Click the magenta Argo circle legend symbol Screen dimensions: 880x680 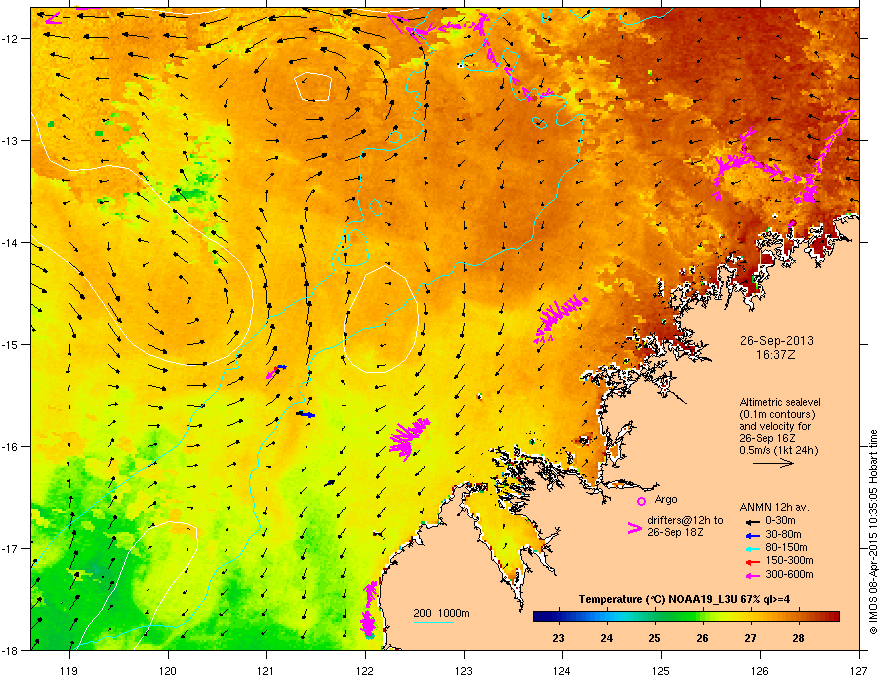click(641, 501)
